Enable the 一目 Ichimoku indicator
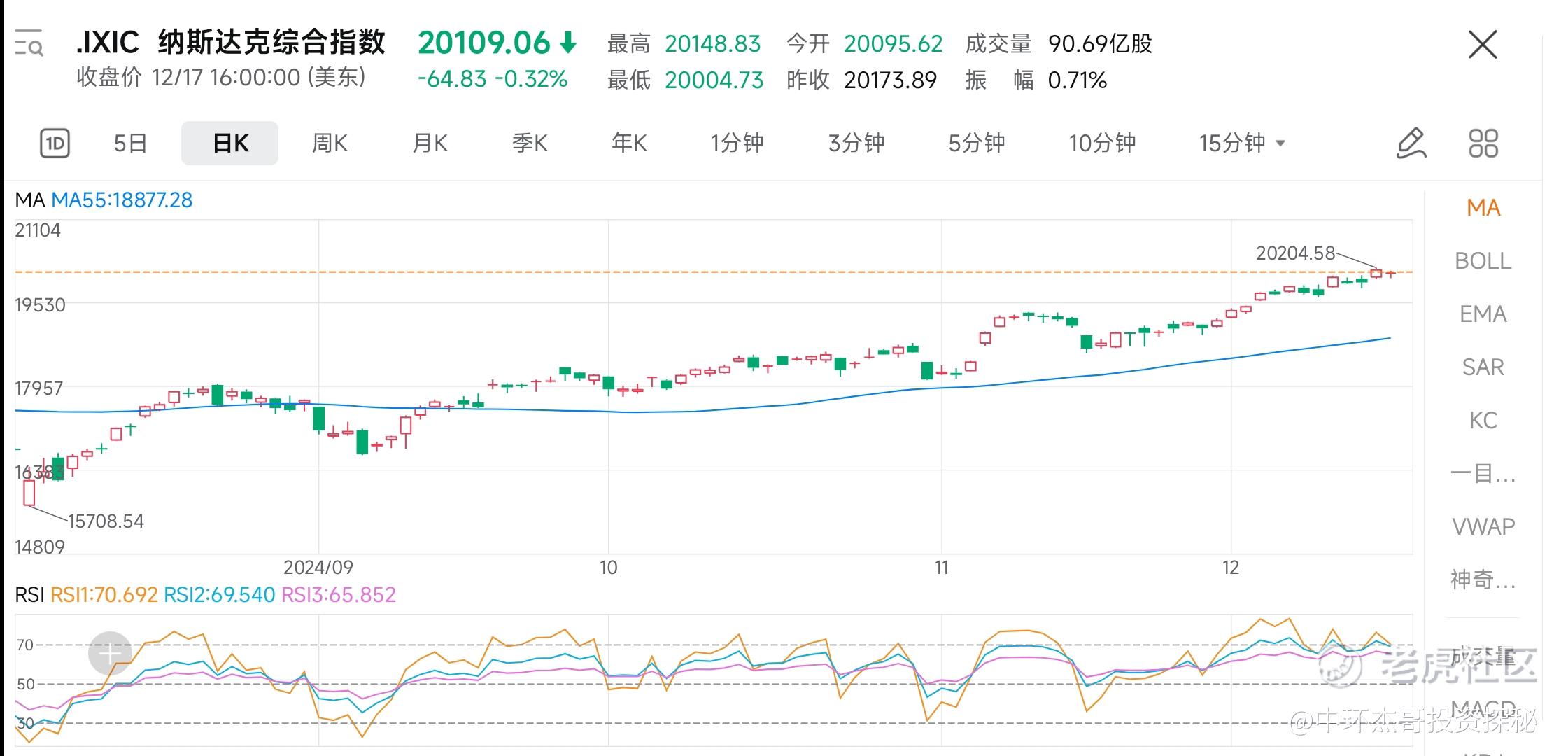 point(1483,474)
